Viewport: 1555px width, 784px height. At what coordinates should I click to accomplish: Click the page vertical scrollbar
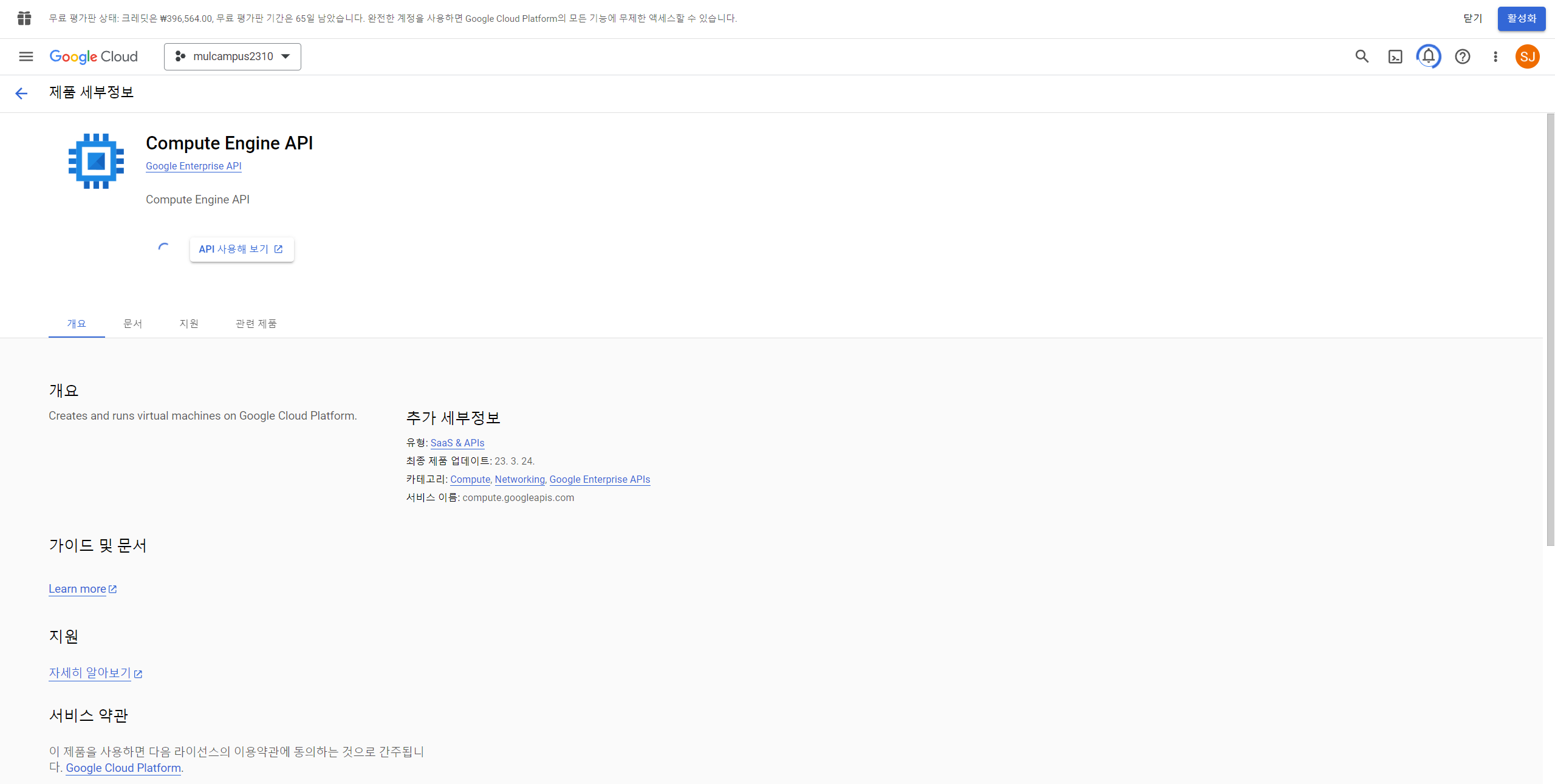coord(1550,328)
